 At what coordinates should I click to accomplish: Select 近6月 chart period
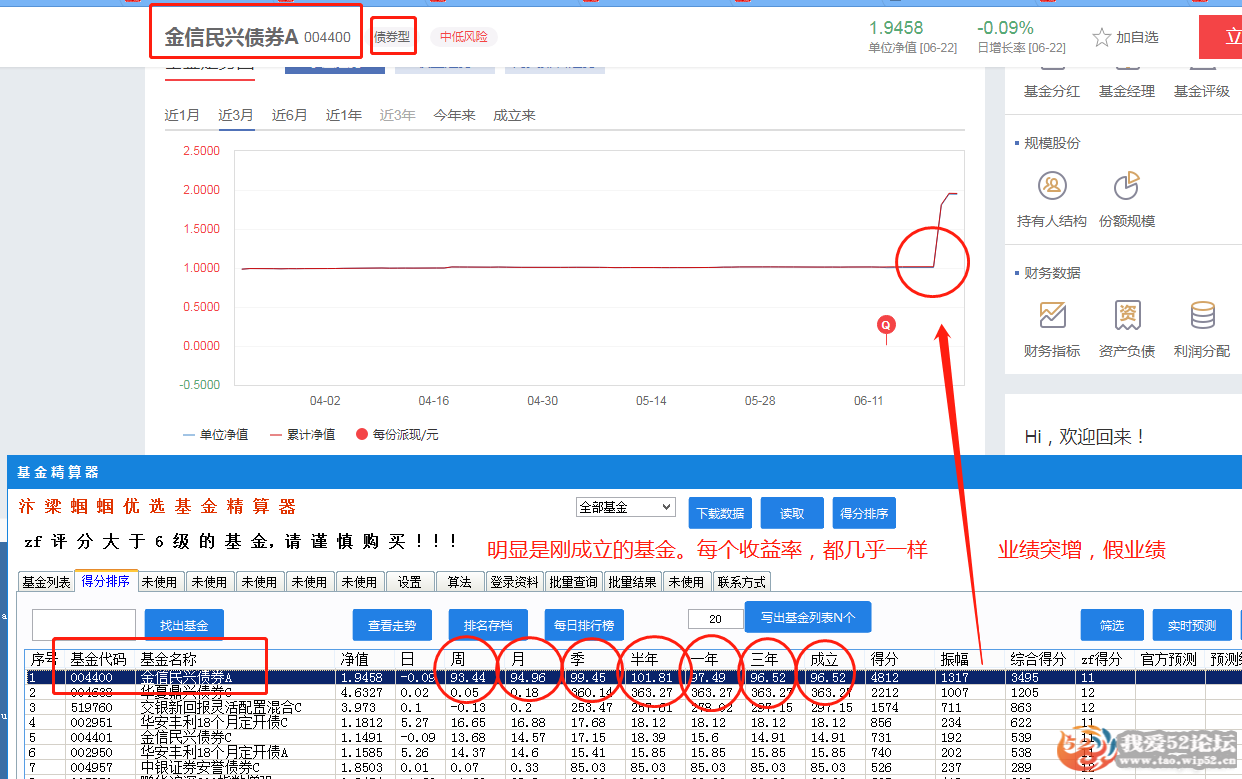tap(290, 115)
